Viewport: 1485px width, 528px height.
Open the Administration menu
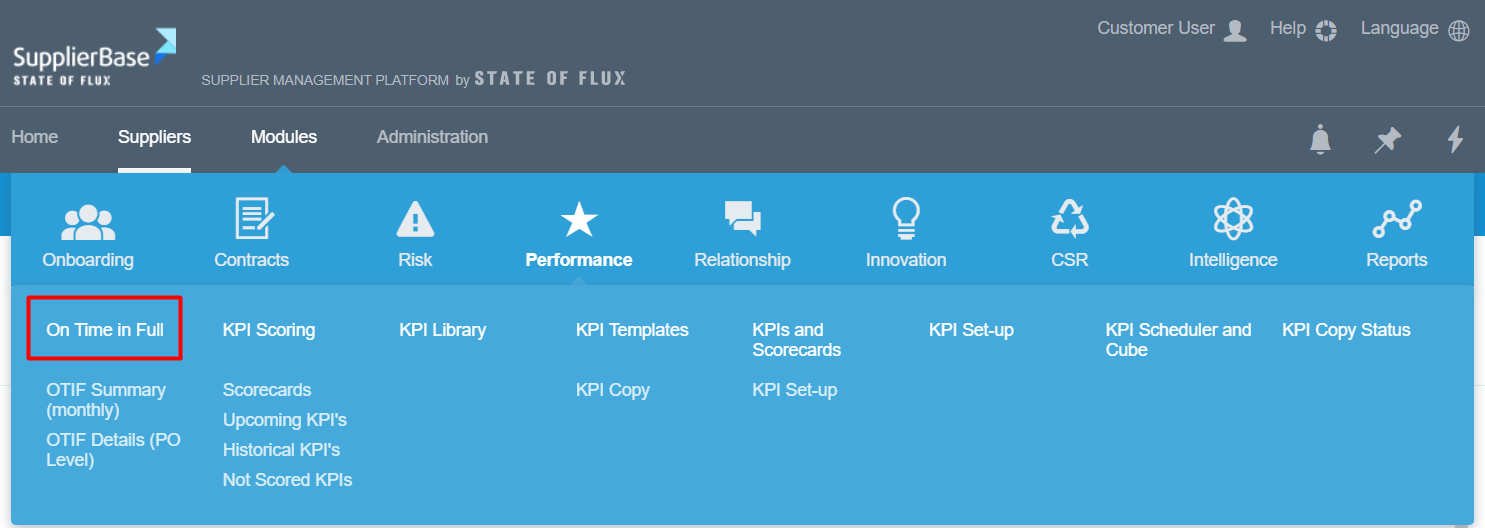point(432,137)
